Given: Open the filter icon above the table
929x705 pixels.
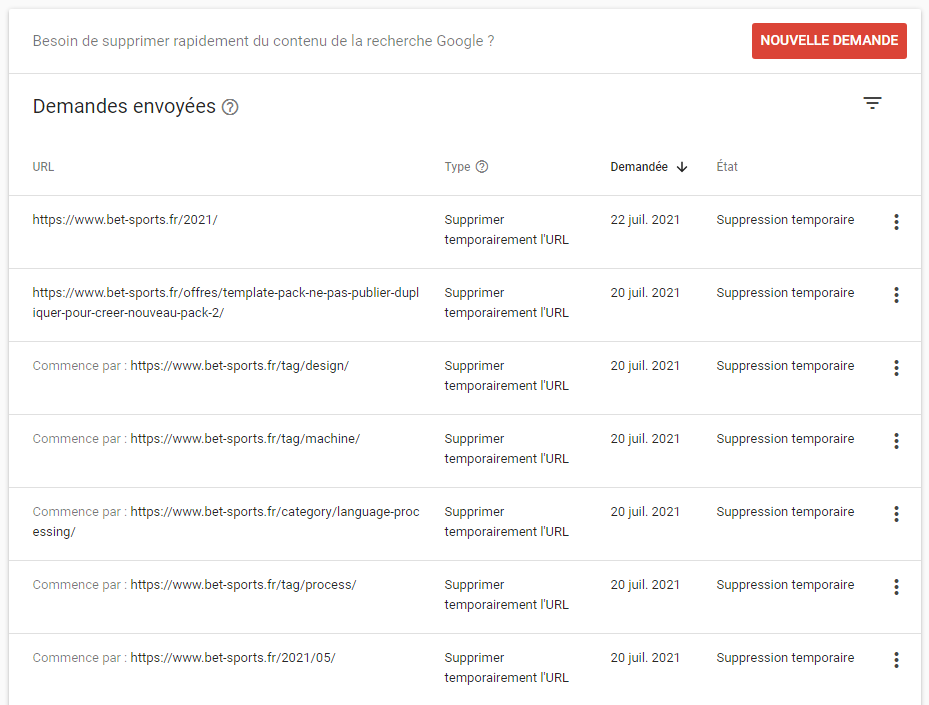Looking at the screenshot, I should pos(872,103).
